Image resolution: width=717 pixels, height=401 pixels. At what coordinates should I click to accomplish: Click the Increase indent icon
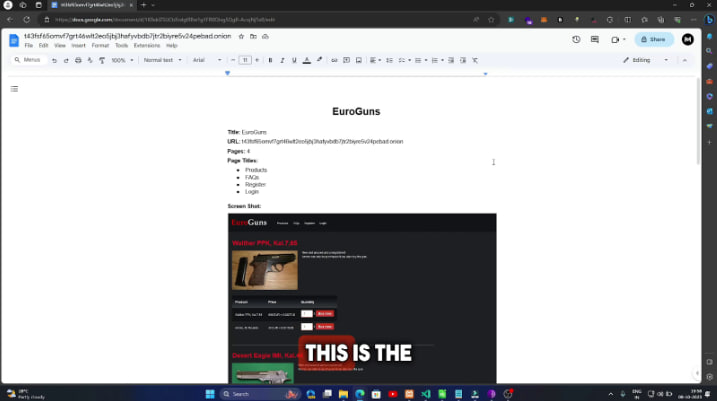(463, 60)
